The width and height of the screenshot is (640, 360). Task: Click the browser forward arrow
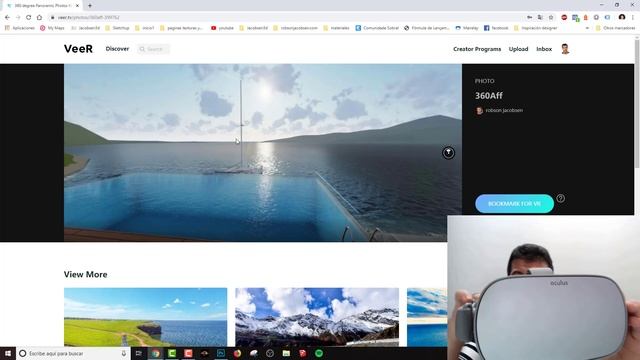coord(18,18)
